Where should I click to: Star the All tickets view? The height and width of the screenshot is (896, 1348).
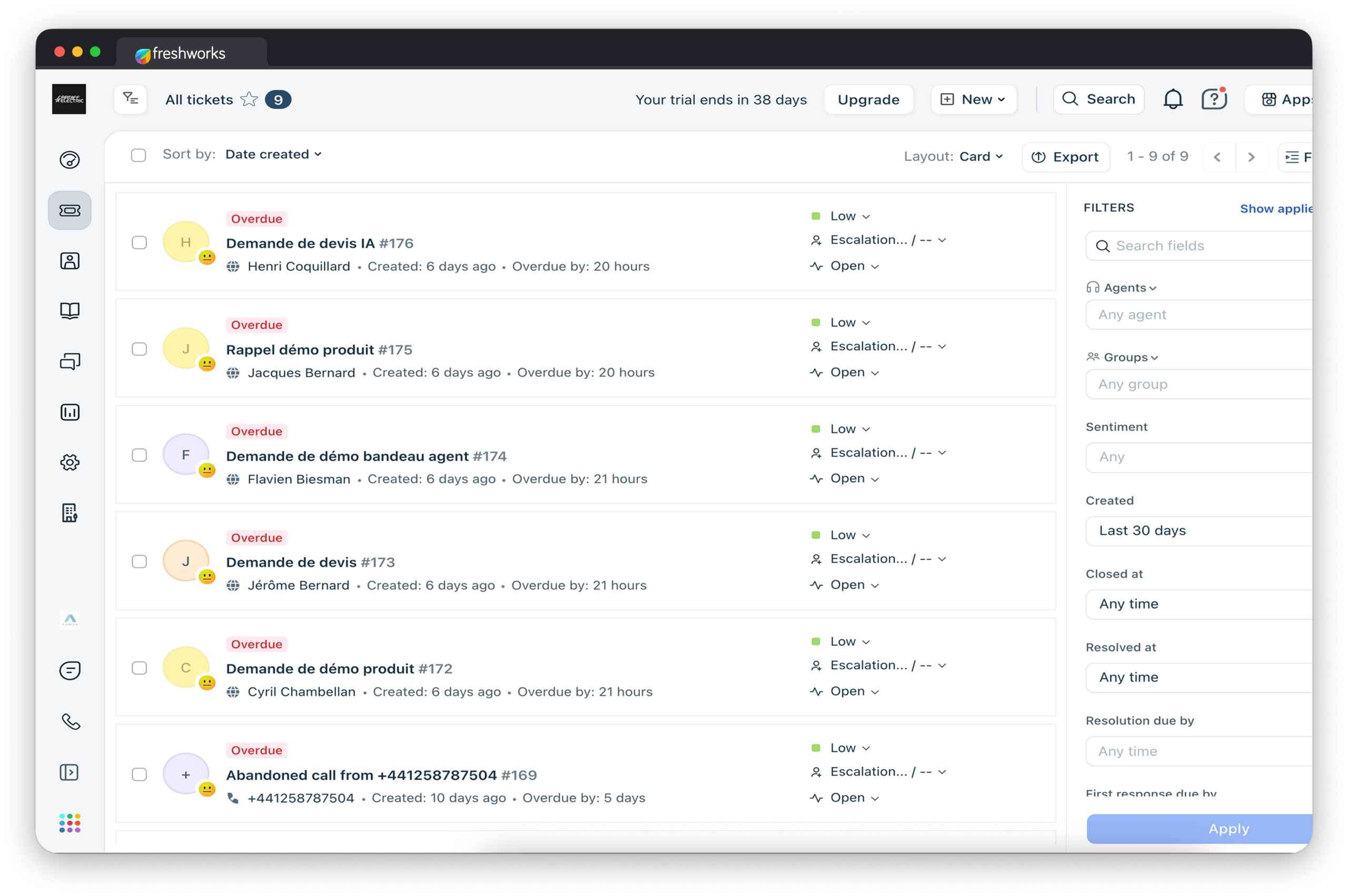[249, 99]
